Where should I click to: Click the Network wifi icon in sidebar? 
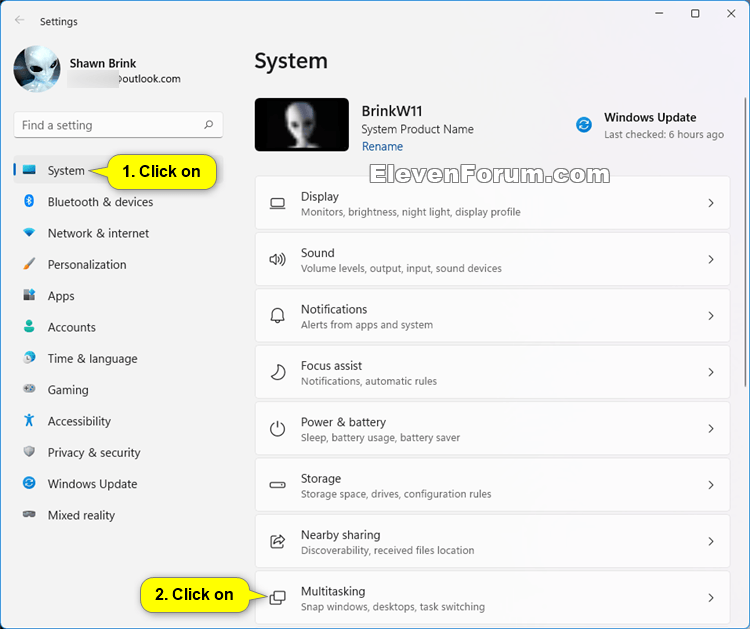coord(29,232)
